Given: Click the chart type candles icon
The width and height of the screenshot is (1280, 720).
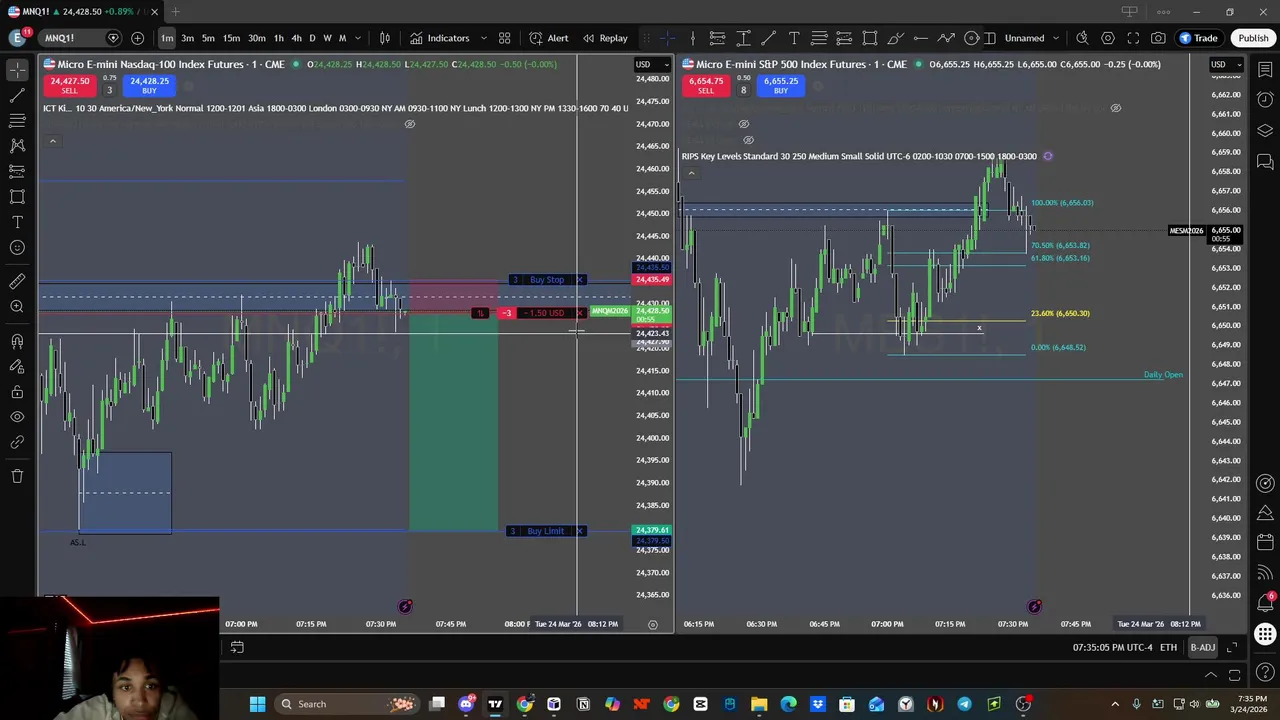Looking at the screenshot, I should (385, 38).
